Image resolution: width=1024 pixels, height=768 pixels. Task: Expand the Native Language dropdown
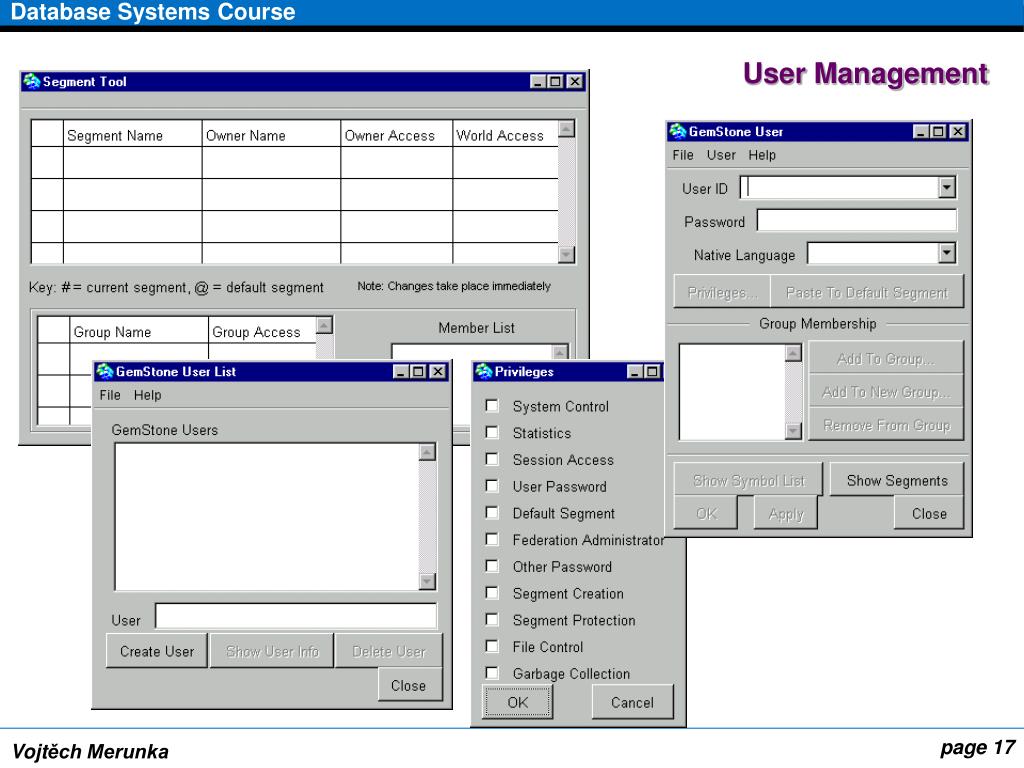tap(947, 253)
